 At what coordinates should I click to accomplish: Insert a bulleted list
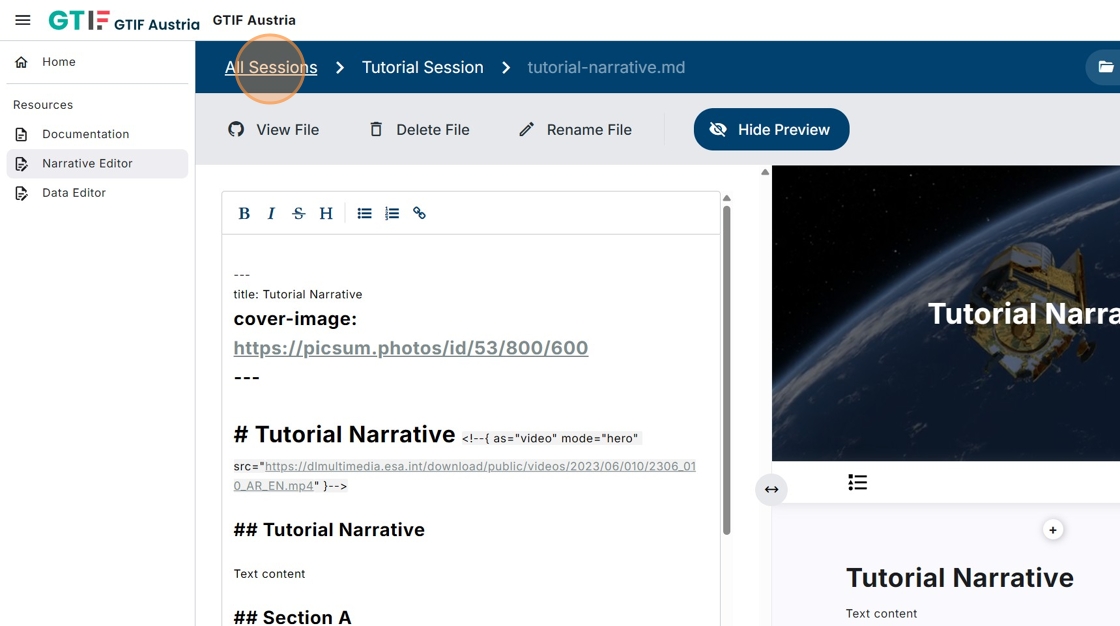coord(364,213)
